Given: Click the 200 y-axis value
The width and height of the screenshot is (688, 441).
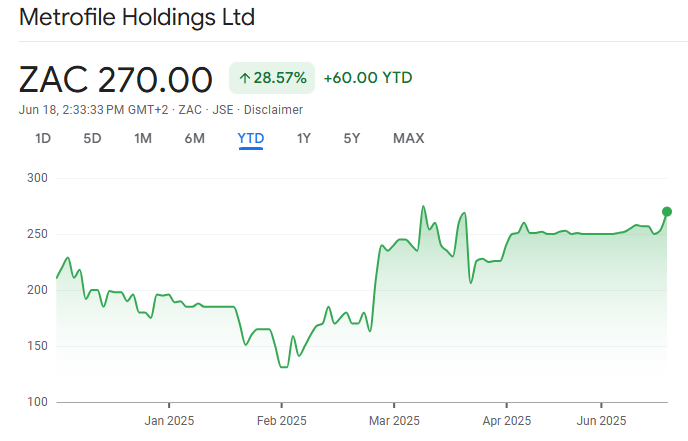Looking at the screenshot, I should pos(37,290).
